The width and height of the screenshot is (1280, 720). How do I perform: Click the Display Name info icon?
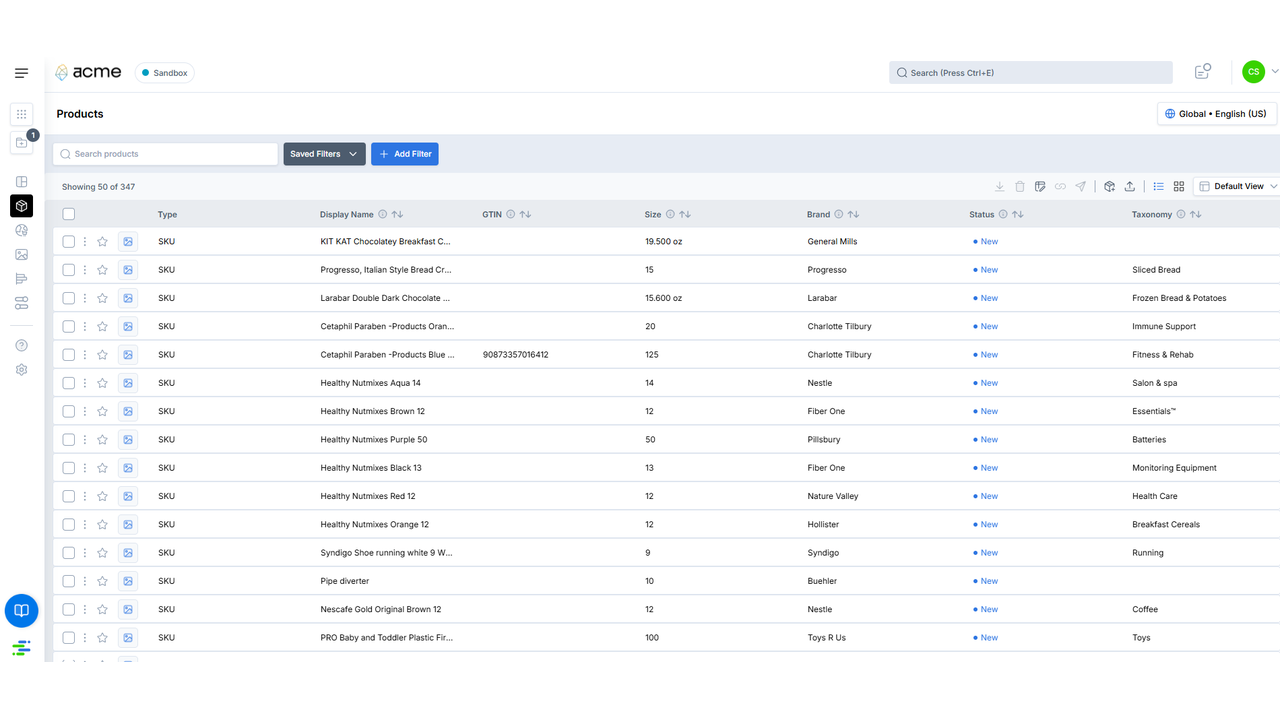click(x=383, y=215)
